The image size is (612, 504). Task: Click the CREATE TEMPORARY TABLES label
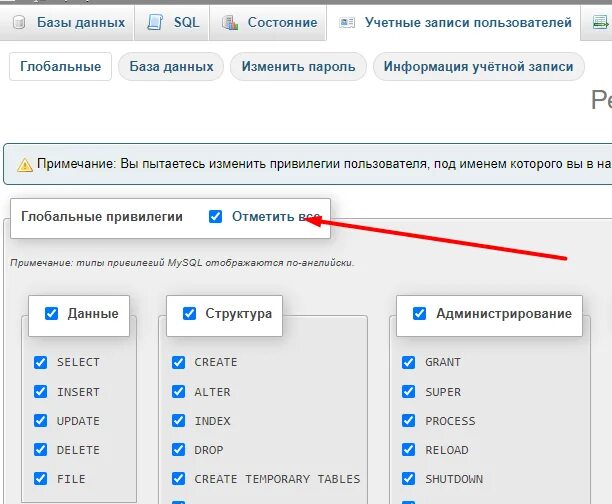click(277, 479)
